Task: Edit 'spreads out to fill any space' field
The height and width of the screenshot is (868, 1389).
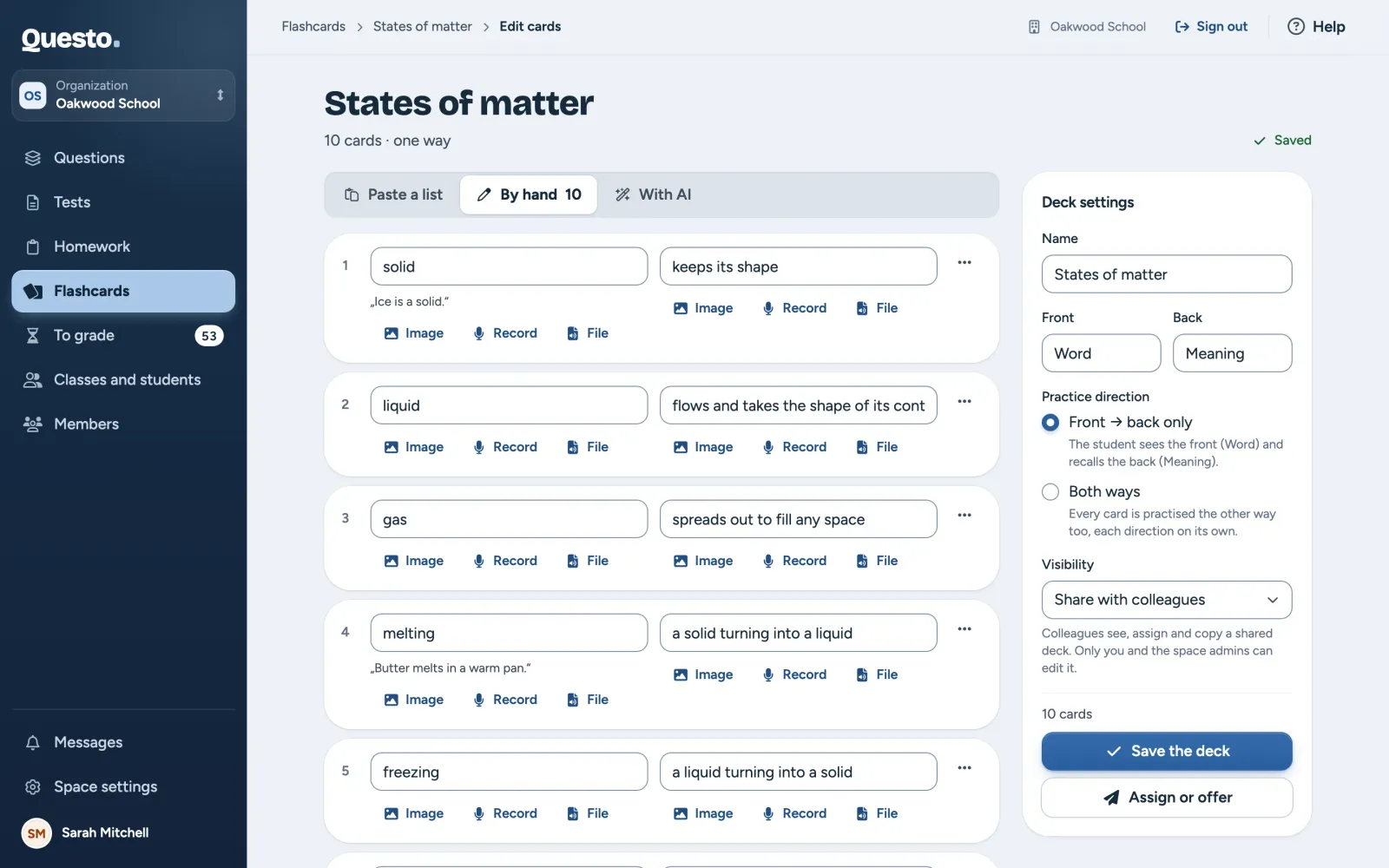Action: coord(798,519)
